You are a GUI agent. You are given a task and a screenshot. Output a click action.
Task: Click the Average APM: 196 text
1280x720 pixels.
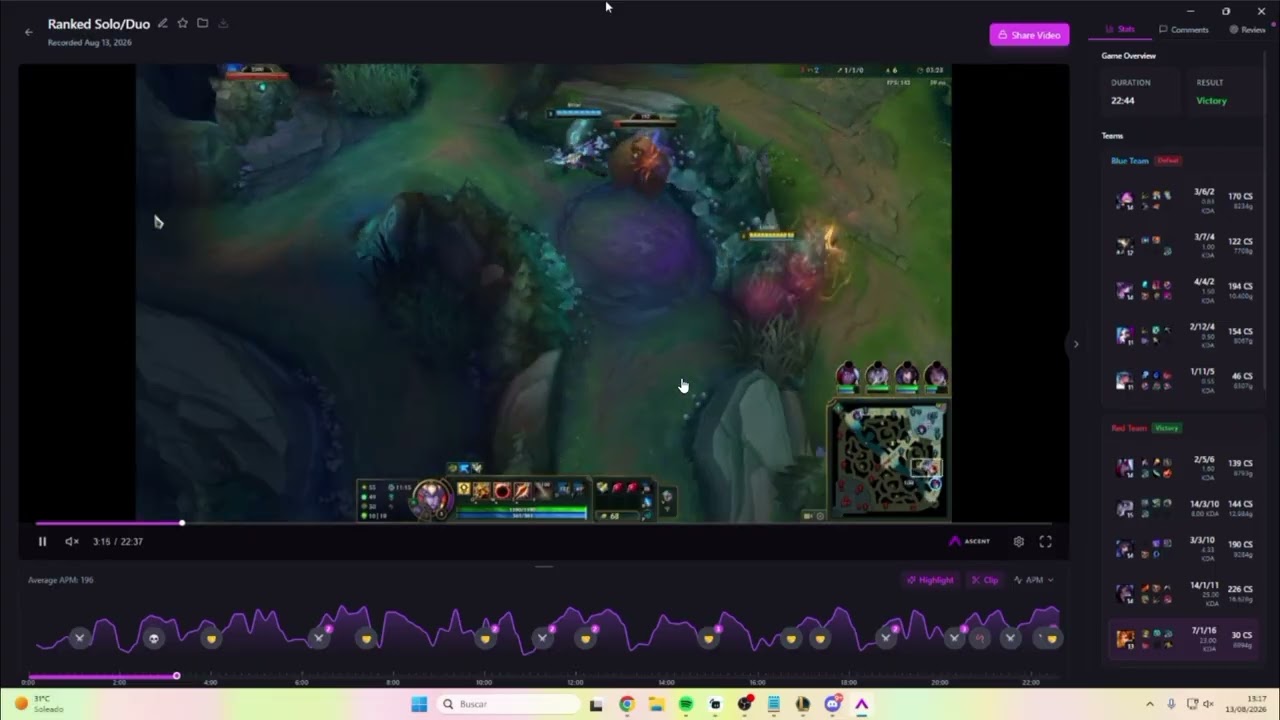pyautogui.click(x=60, y=580)
